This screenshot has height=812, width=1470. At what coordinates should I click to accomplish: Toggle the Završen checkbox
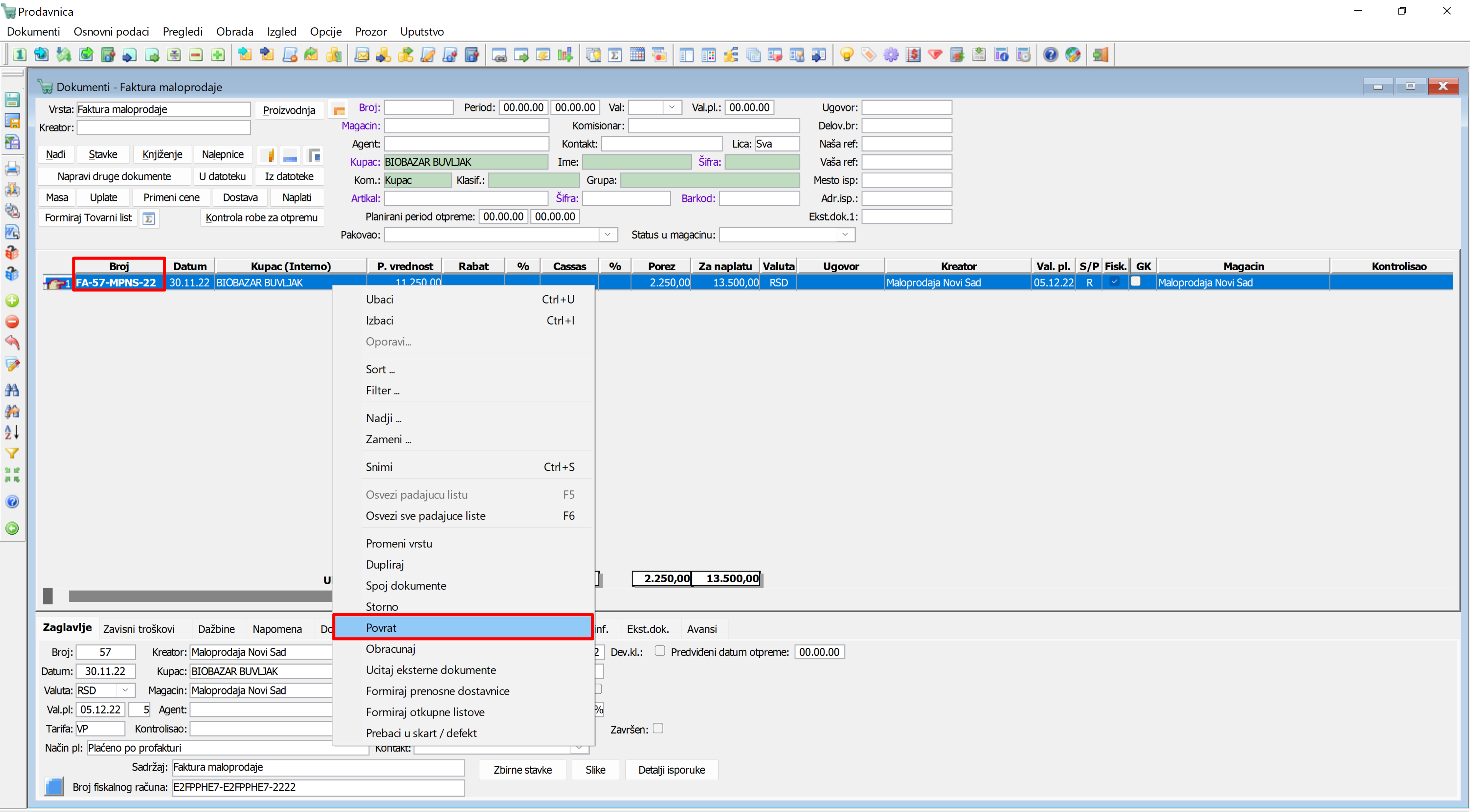click(658, 729)
